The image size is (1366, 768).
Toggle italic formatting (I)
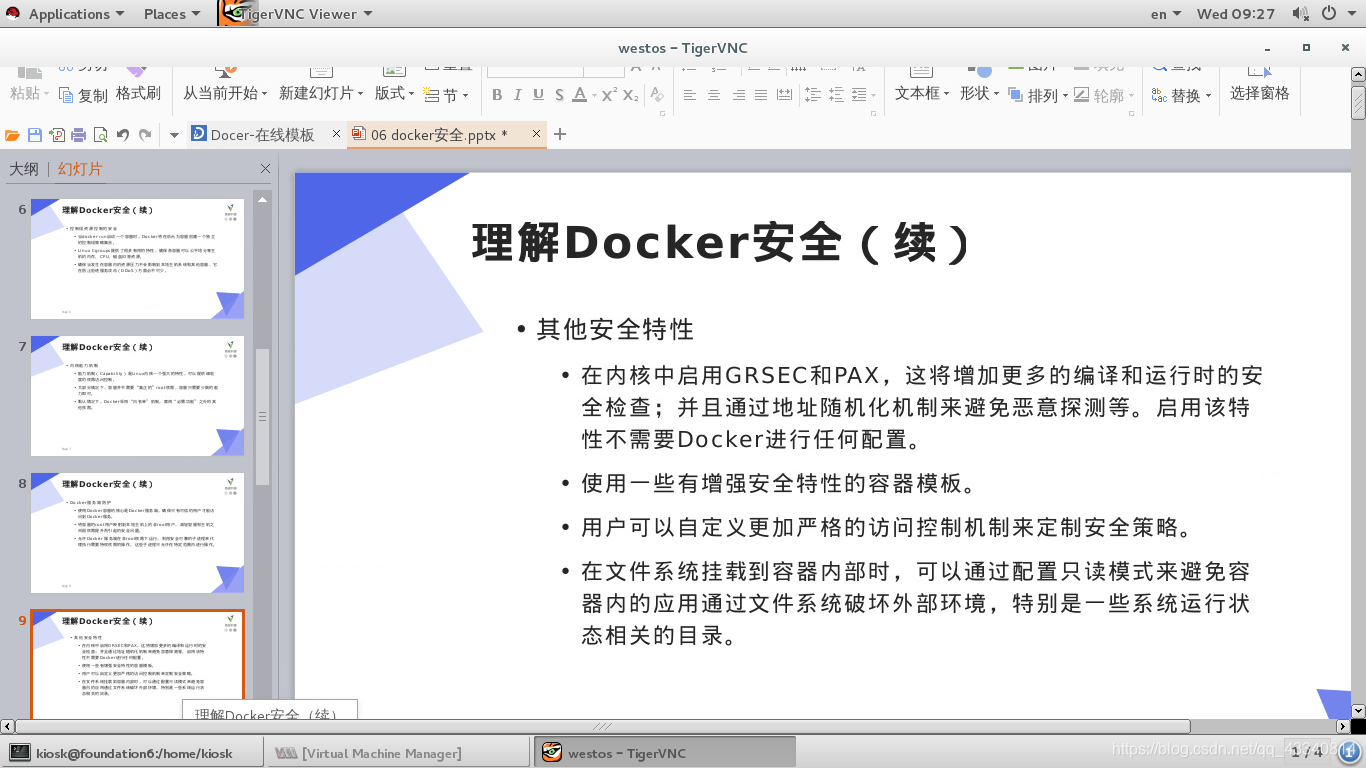(517, 95)
